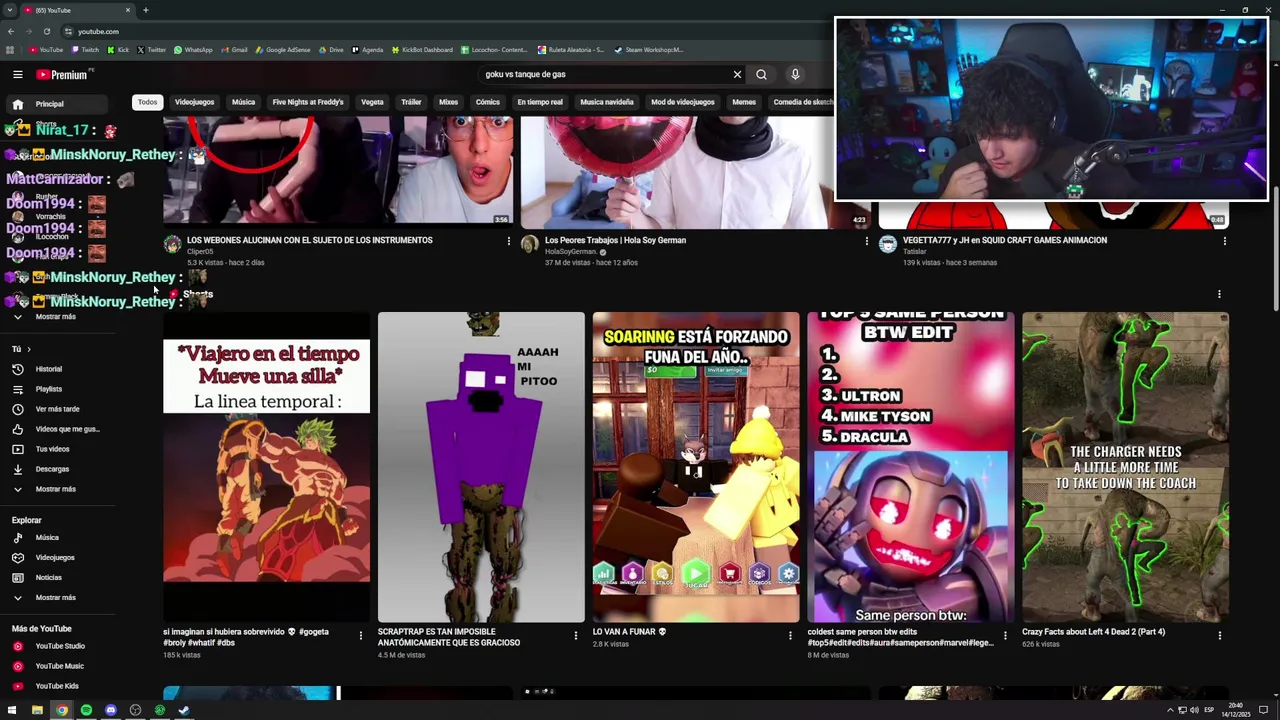Open the SOARINNG ESTÁ FORZANDO short thumbnail
Image resolution: width=1280 pixels, height=720 pixels.
pos(696,467)
